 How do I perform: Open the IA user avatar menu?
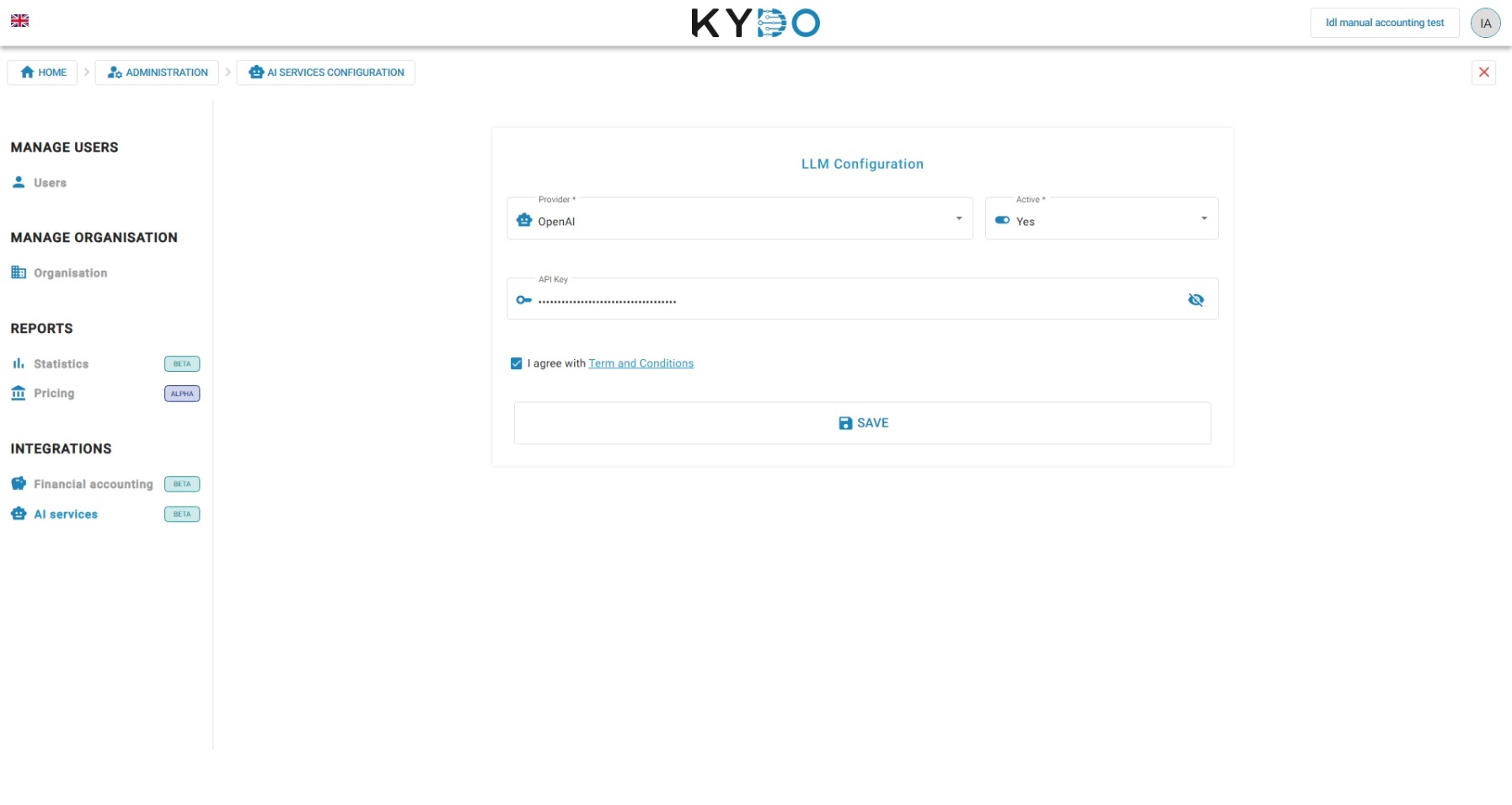point(1485,23)
